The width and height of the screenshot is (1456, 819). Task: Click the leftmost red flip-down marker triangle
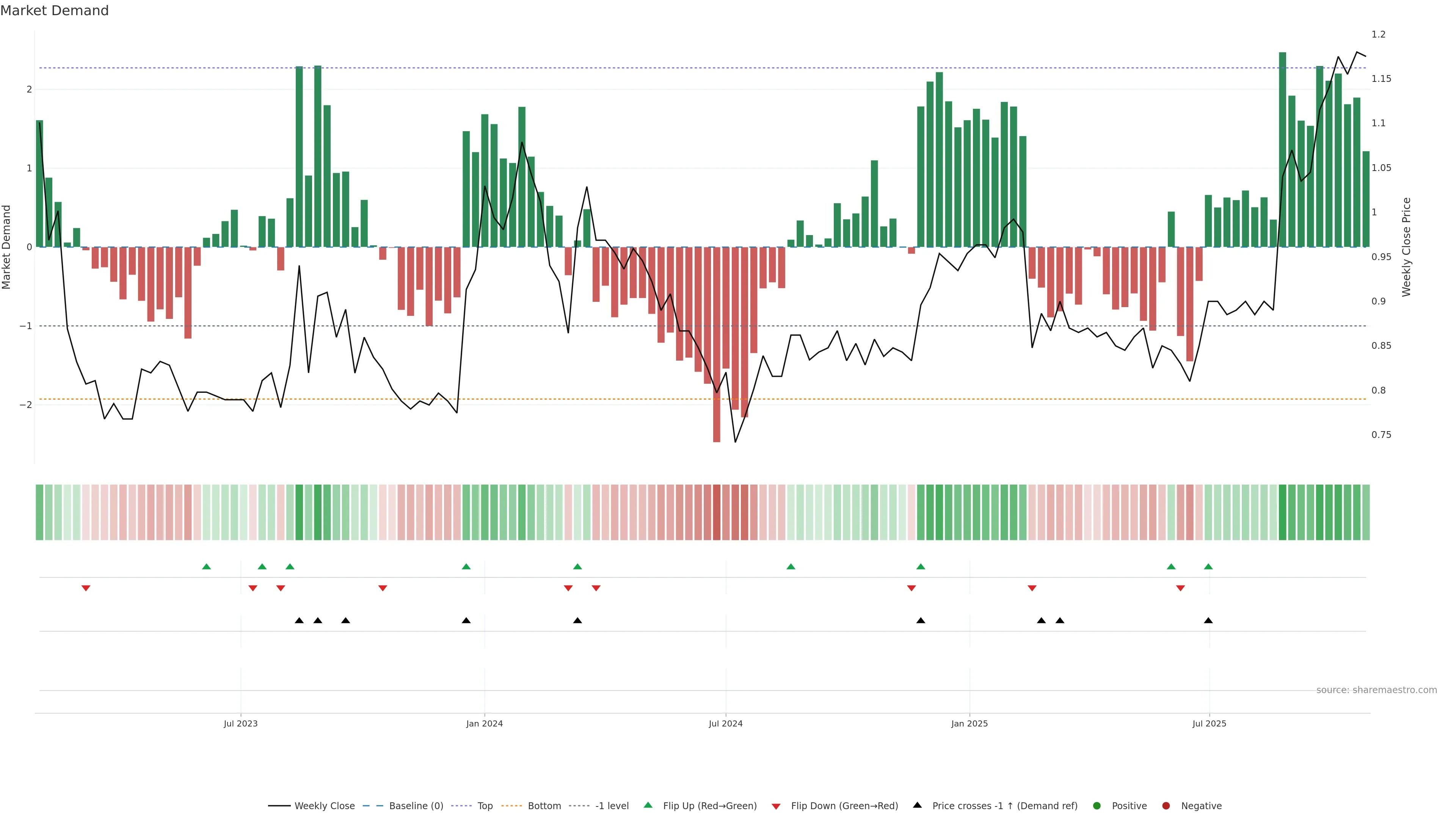tap(86, 588)
